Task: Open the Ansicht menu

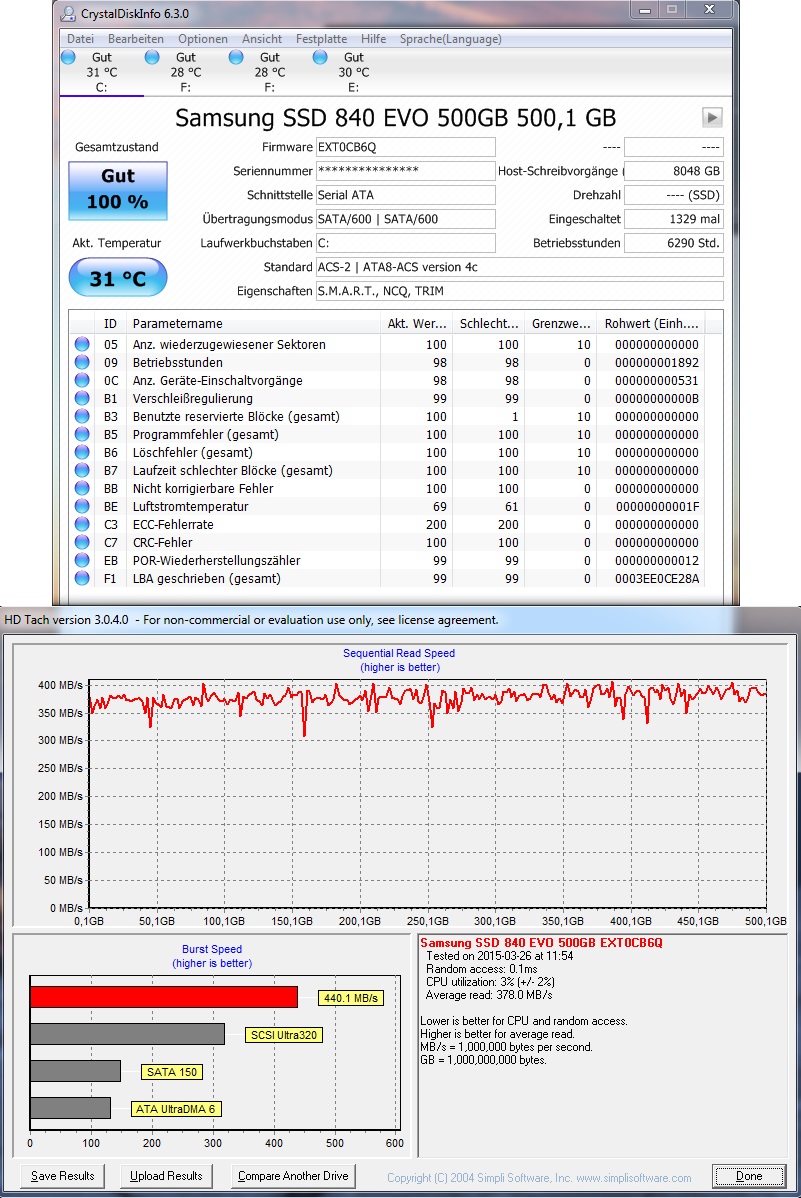Action: click(262, 39)
